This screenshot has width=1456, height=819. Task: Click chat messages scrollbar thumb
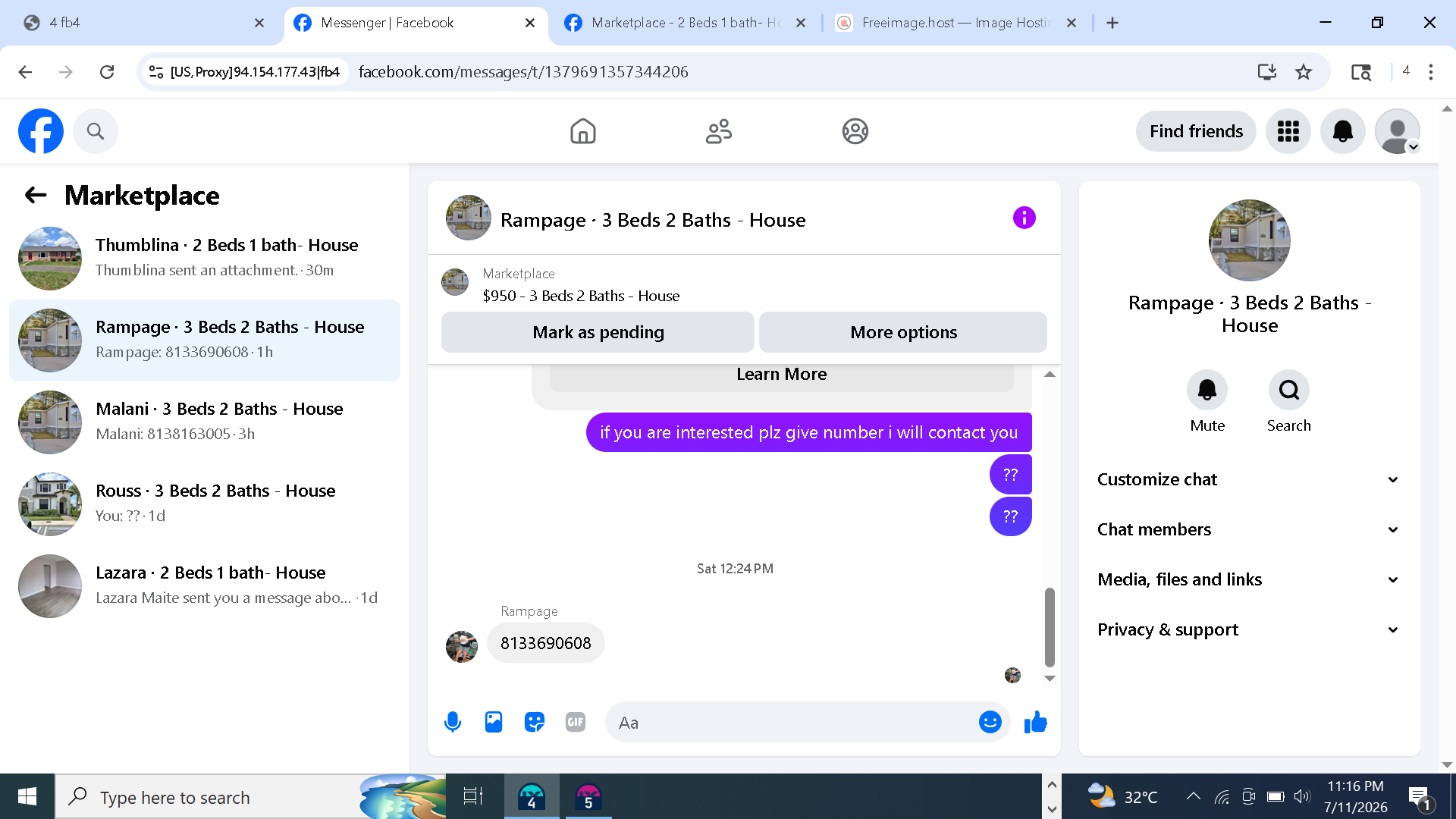coord(1050,627)
